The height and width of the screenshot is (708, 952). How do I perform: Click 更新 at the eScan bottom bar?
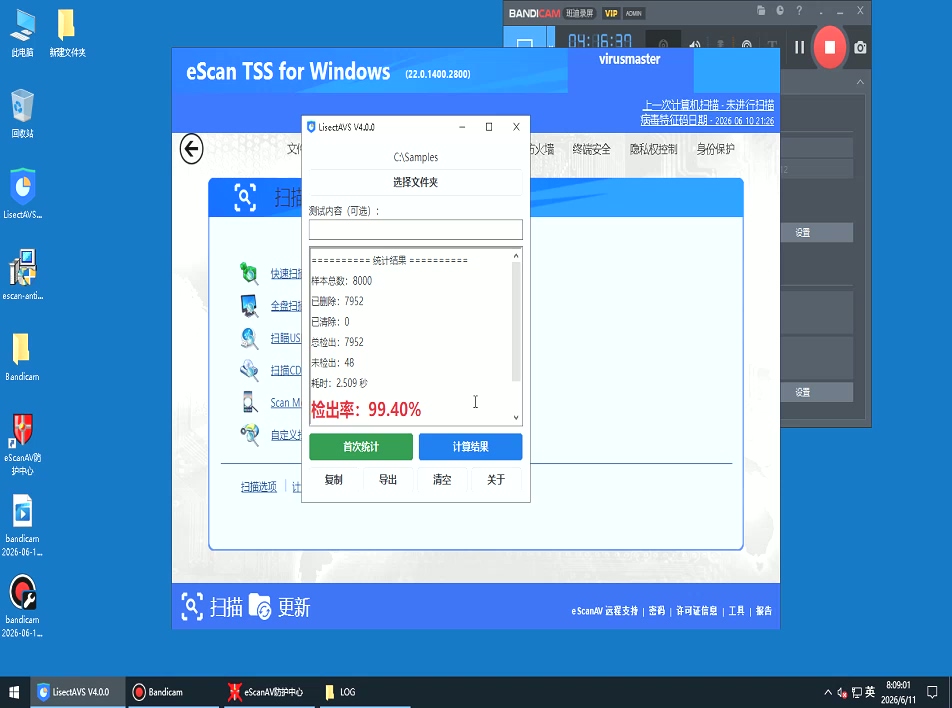[x=280, y=607]
